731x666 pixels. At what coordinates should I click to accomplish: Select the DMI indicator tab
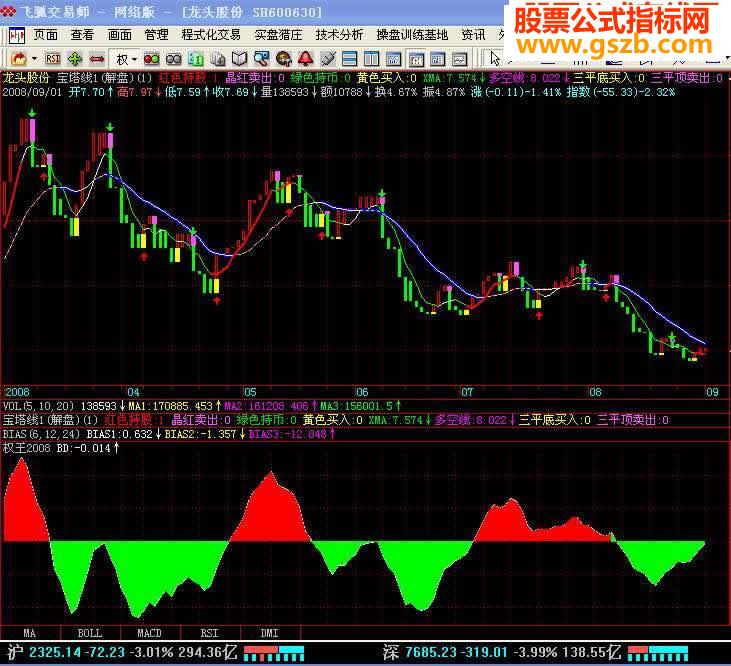point(269,633)
